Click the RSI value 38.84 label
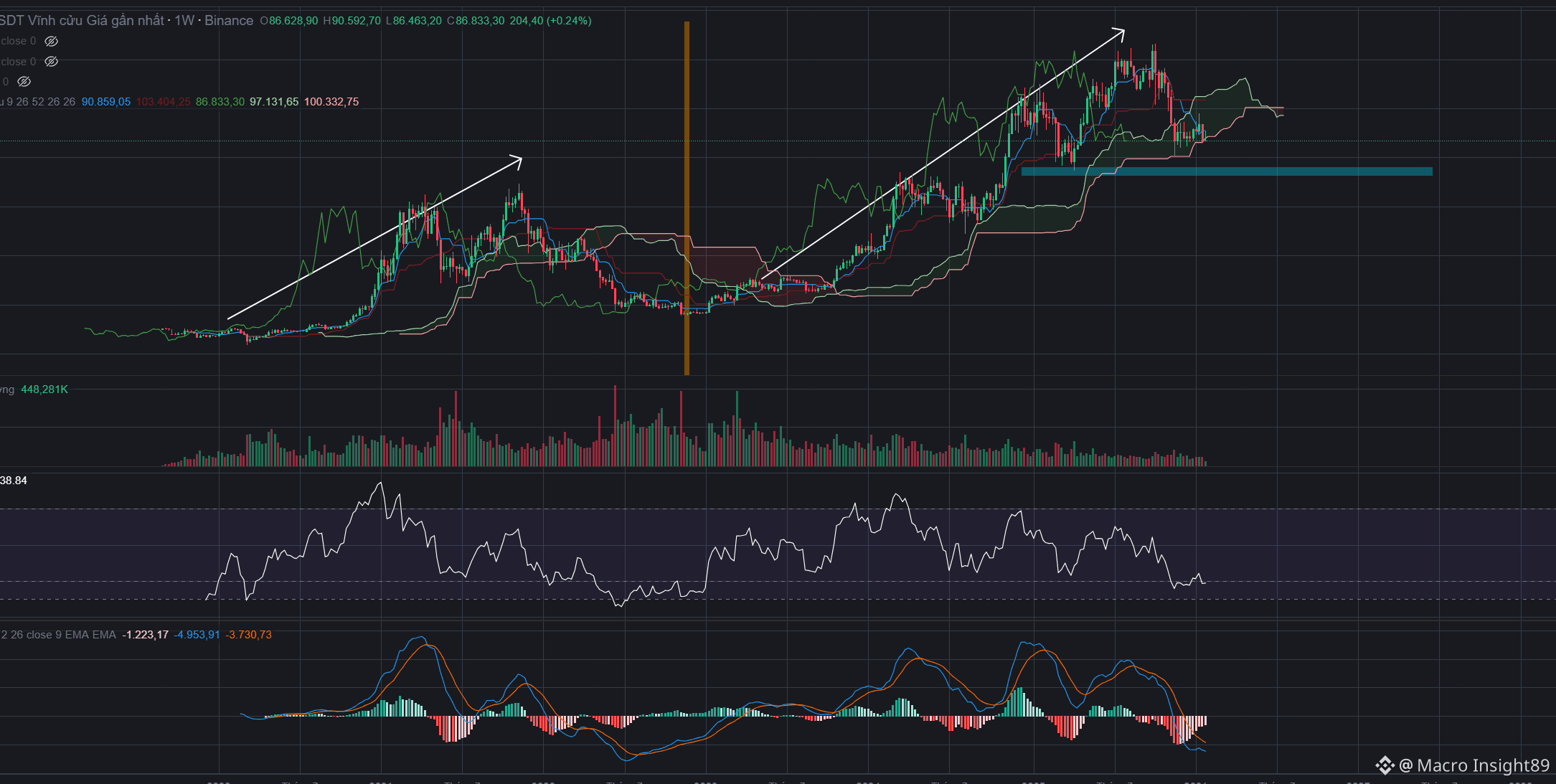The image size is (1556, 784). 14,481
